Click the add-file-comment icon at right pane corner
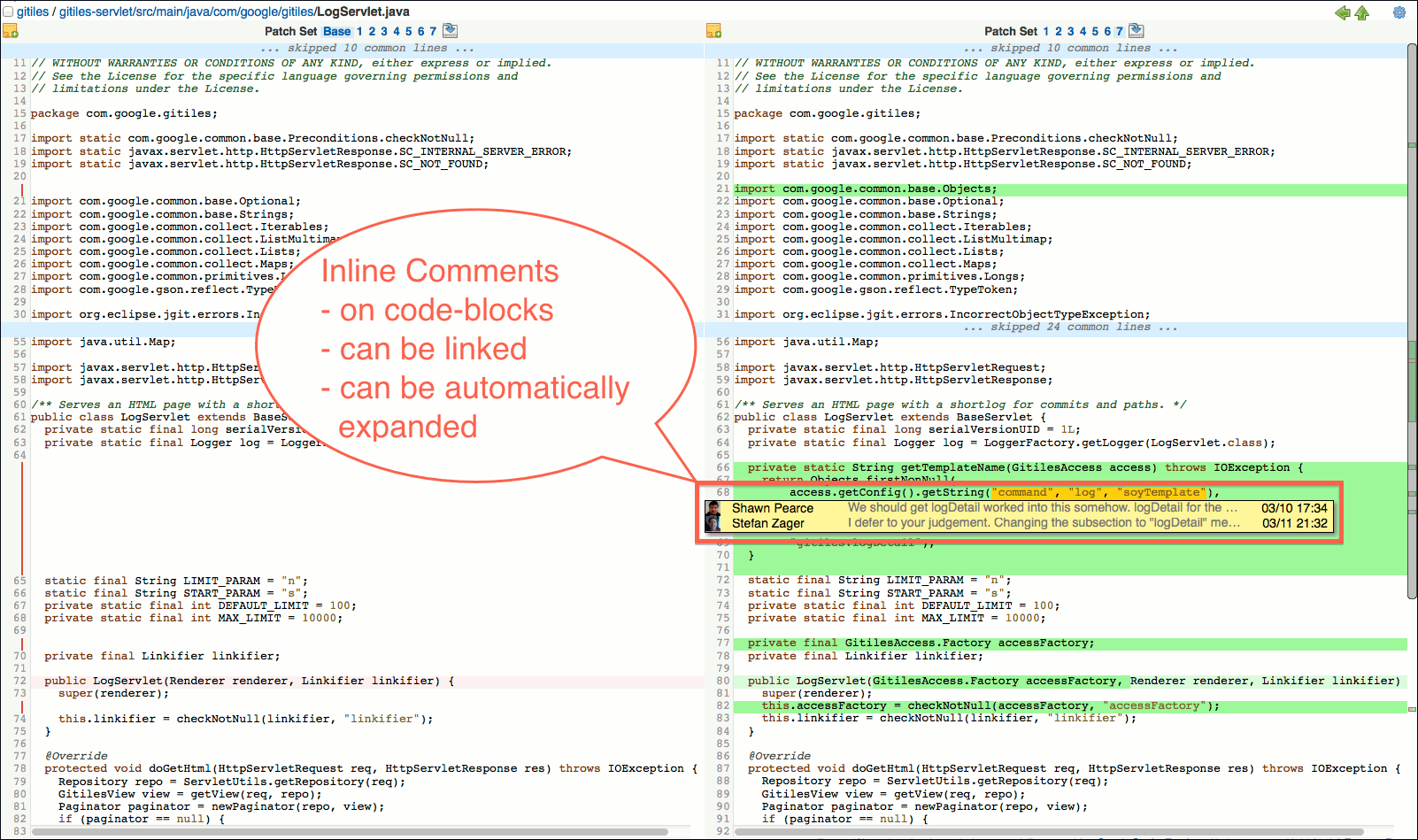The image size is (1418, 840). coord(715,30)
